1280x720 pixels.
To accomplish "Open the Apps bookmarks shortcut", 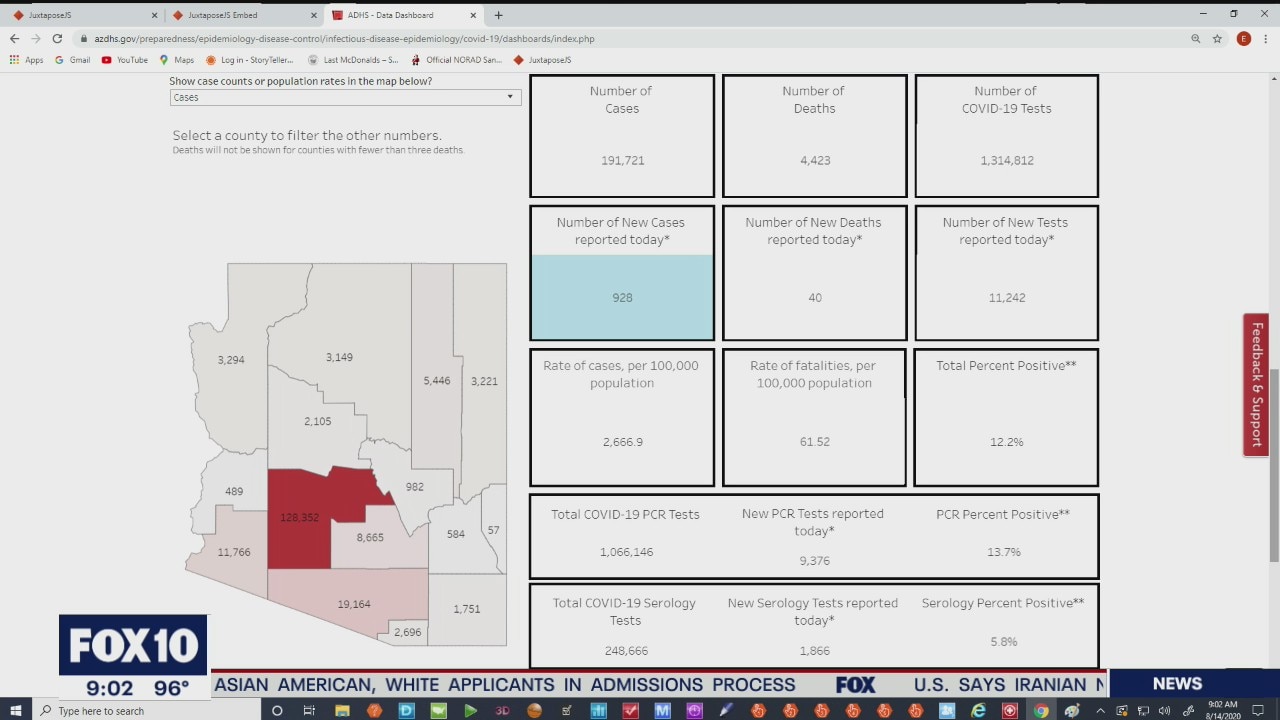I will (x=27, y=60).
